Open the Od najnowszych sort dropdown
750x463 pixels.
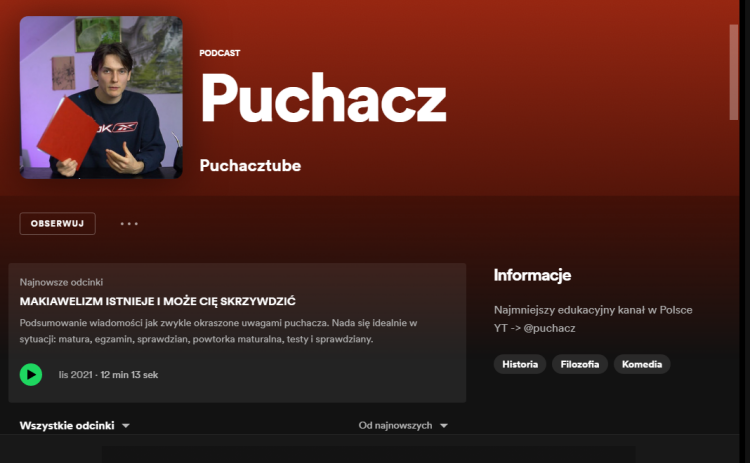(x=403, y=425)
